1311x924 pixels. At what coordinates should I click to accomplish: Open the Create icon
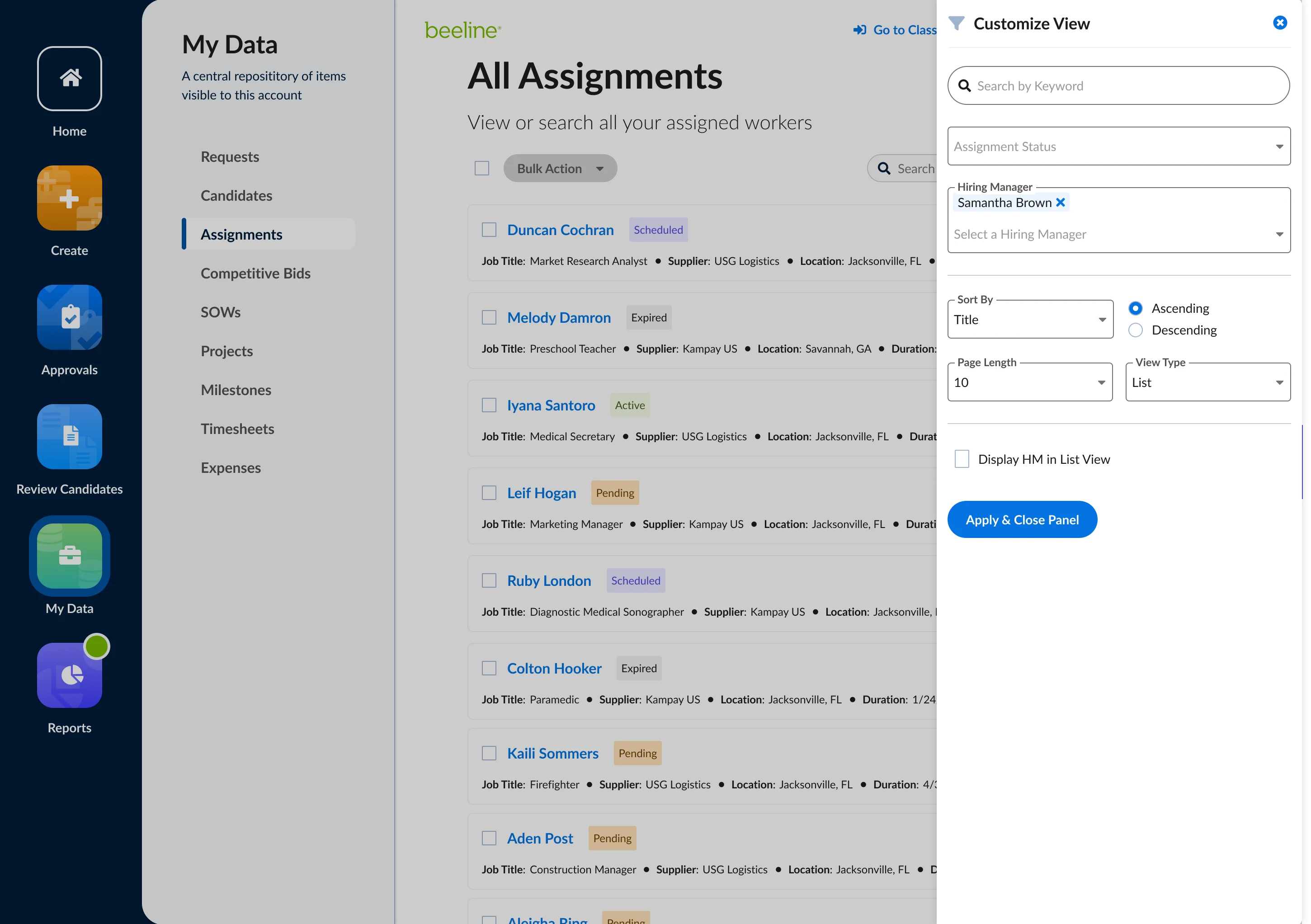coord(70,198)
